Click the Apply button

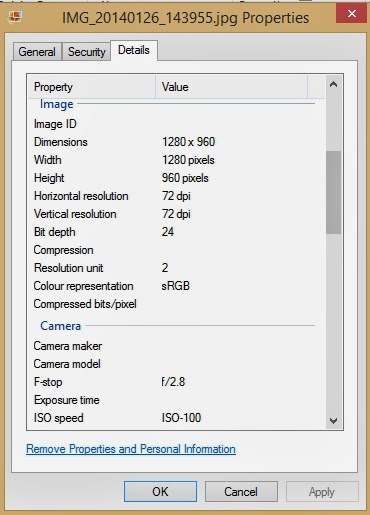(x=322, y=492)
